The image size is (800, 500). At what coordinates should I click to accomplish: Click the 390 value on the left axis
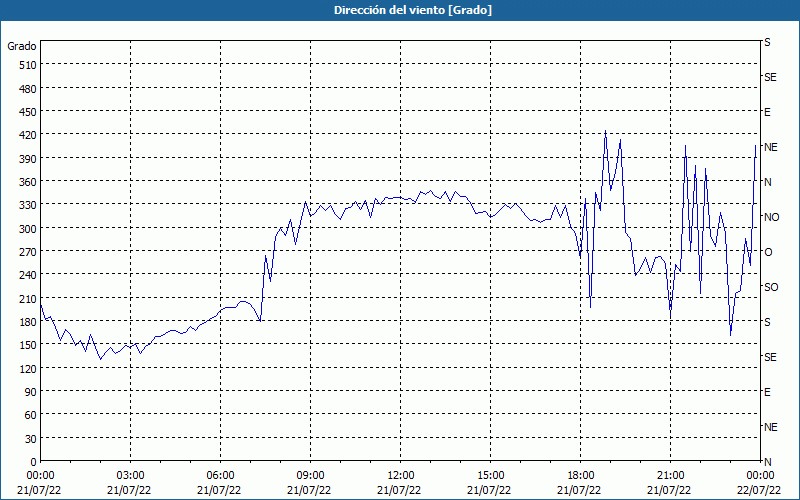pos(28,159)
